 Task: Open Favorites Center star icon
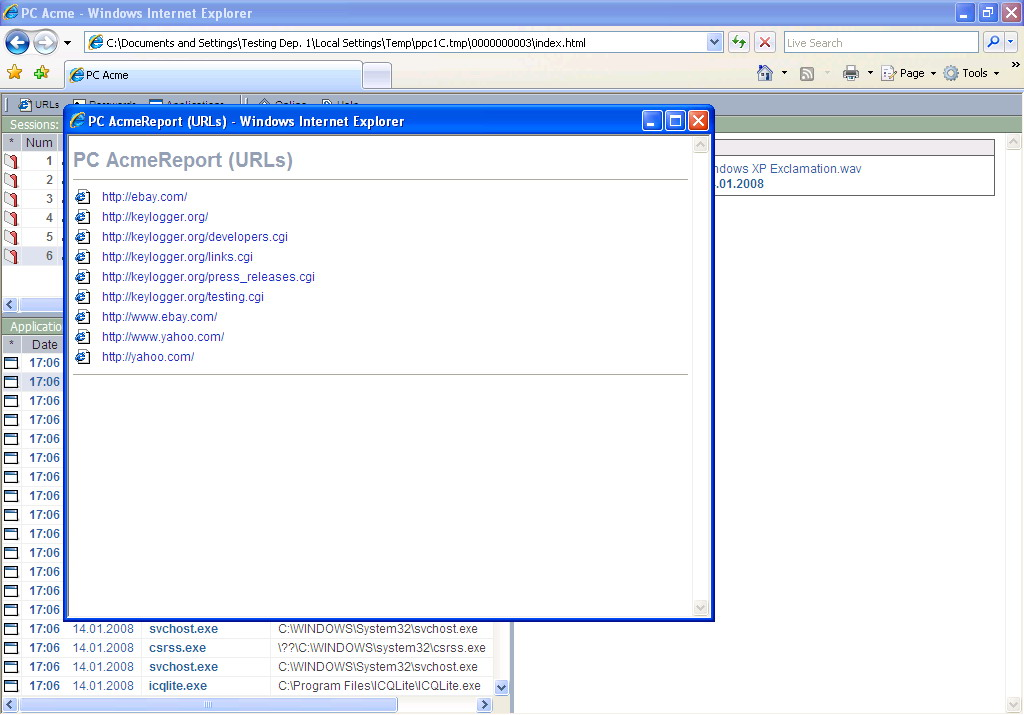click(15, 73)
